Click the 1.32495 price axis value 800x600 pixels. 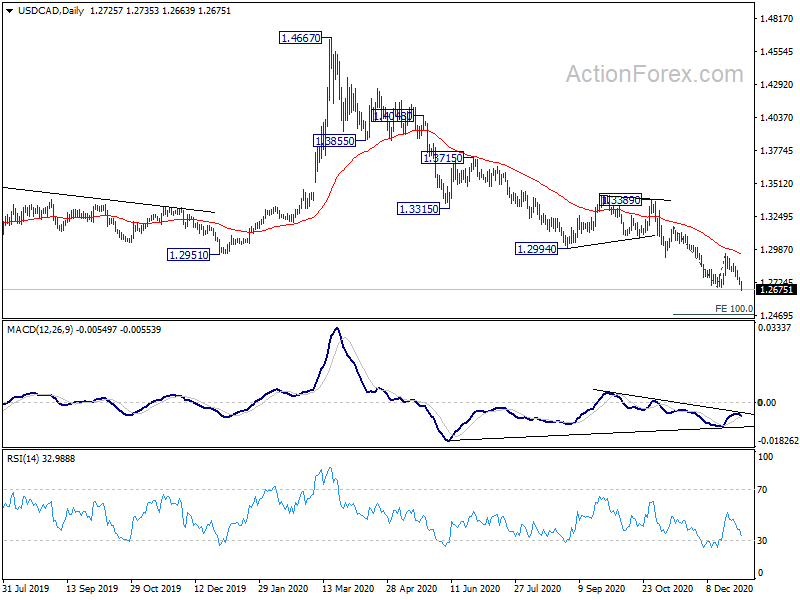click(776, 217)
